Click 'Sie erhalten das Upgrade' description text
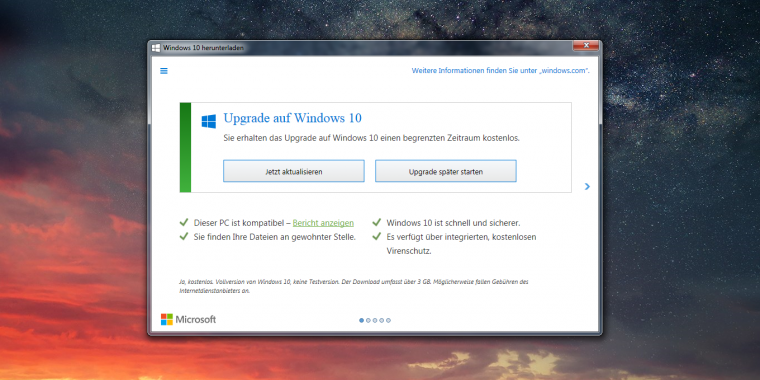The width and height of the screenshot is (760, 380). (x=371, y=138)
